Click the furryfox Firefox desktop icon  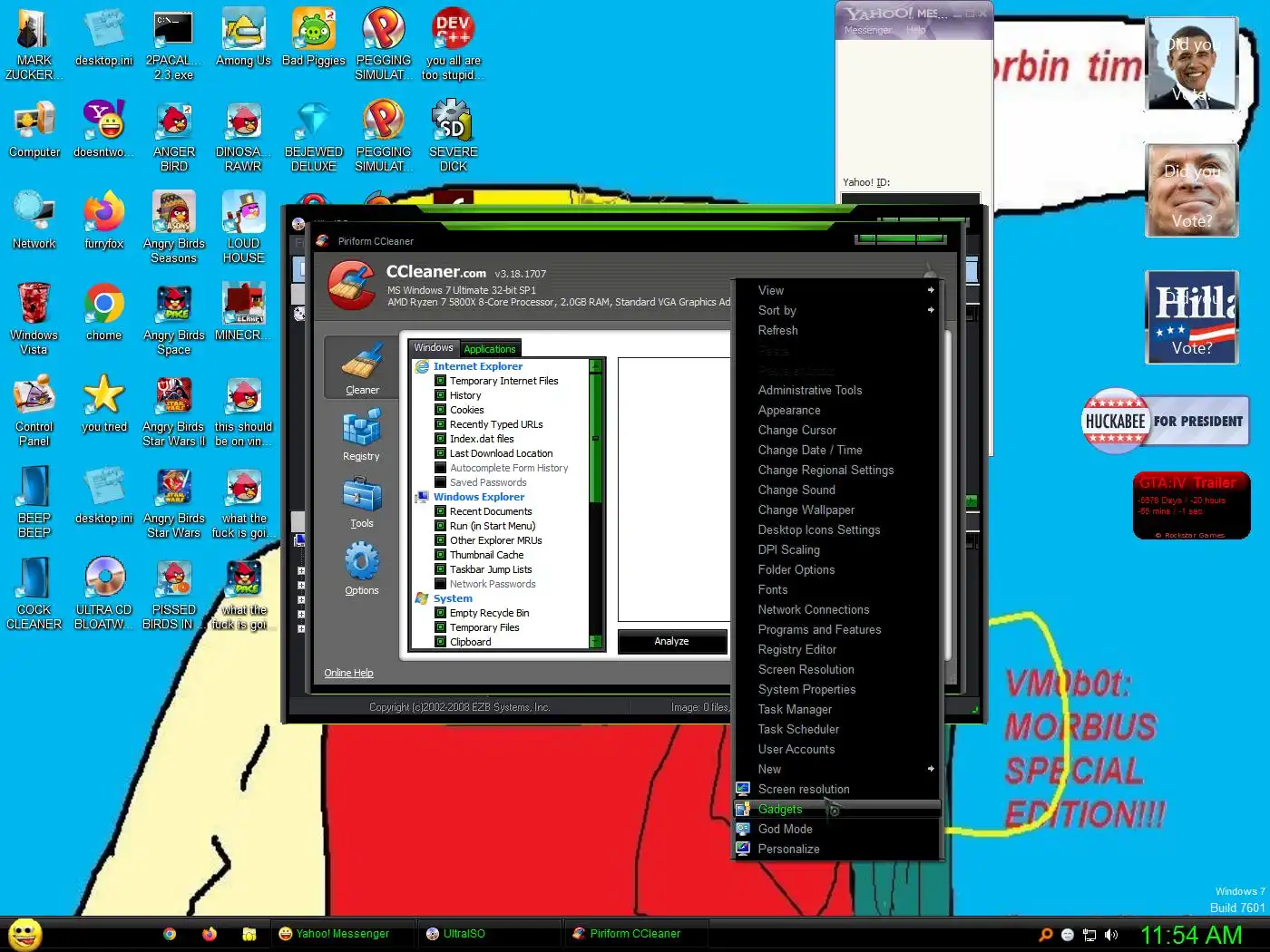click(x=104, y=219)
